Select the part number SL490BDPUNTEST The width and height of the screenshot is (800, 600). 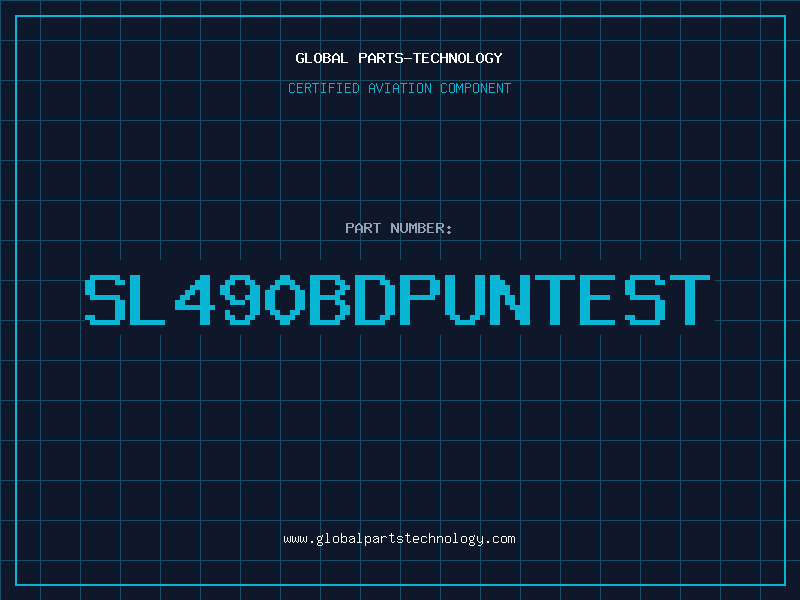coord(397,299)
